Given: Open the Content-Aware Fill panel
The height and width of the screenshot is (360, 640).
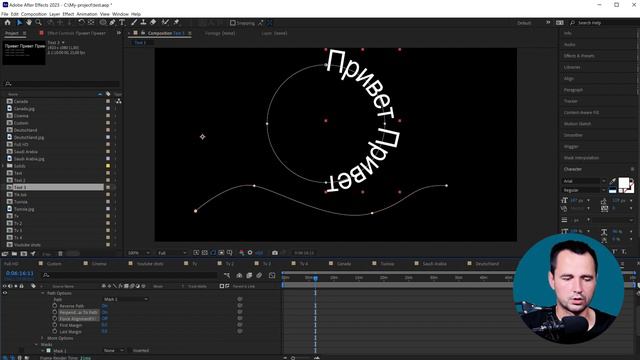Looking at the screenshot, I should [581, 113].
